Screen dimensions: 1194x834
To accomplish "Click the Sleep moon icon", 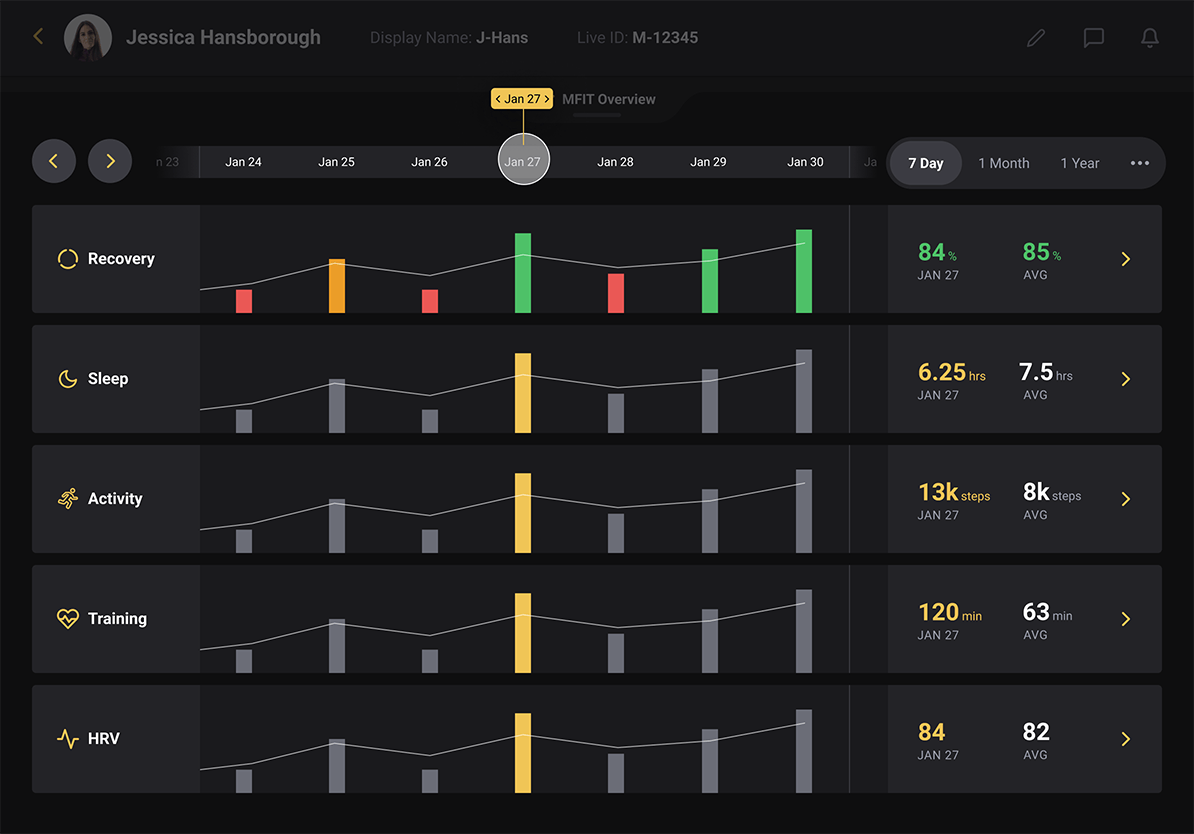I will click(x=67, y=379).
